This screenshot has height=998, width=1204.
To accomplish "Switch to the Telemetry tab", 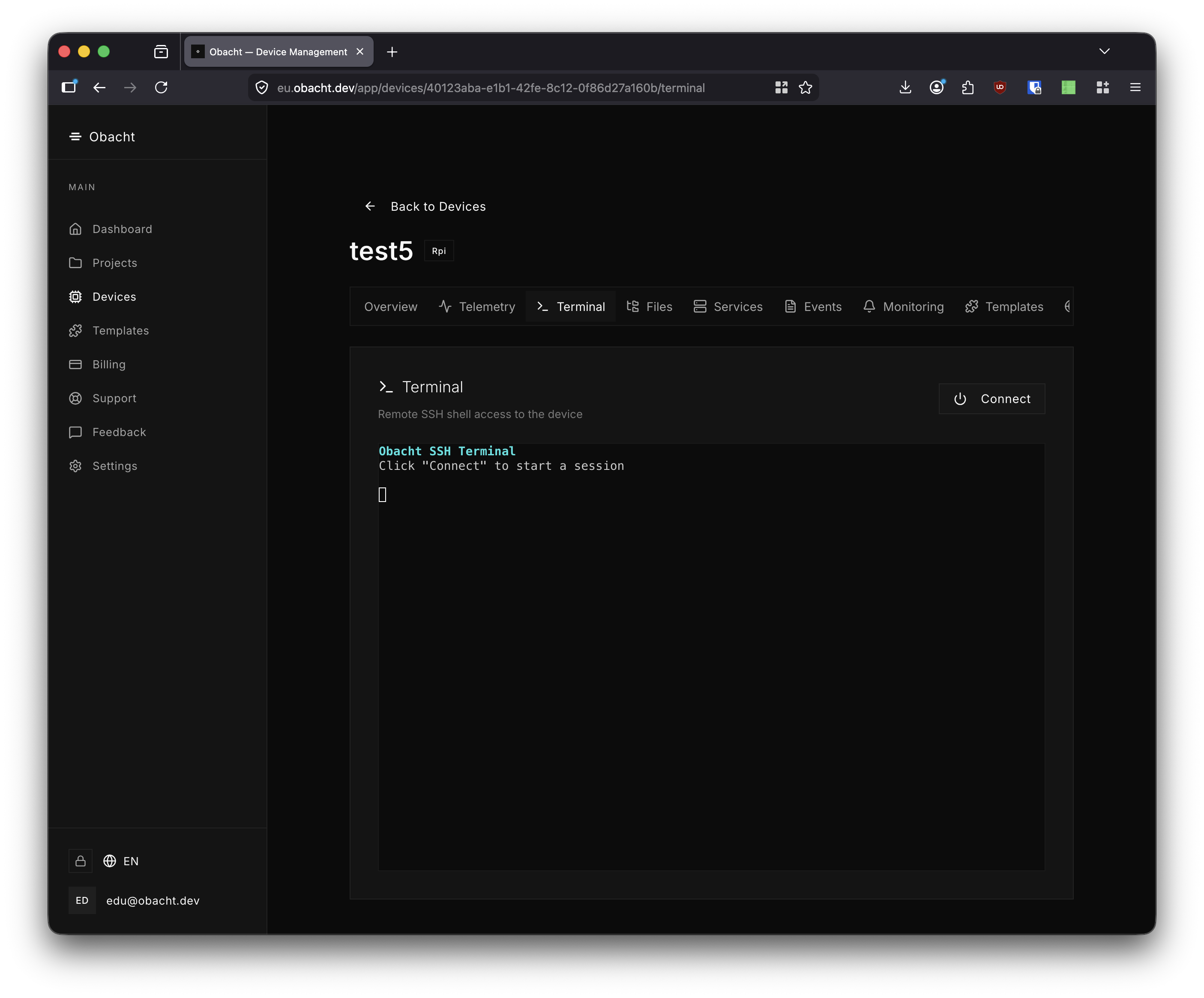I will pos(477,307).
